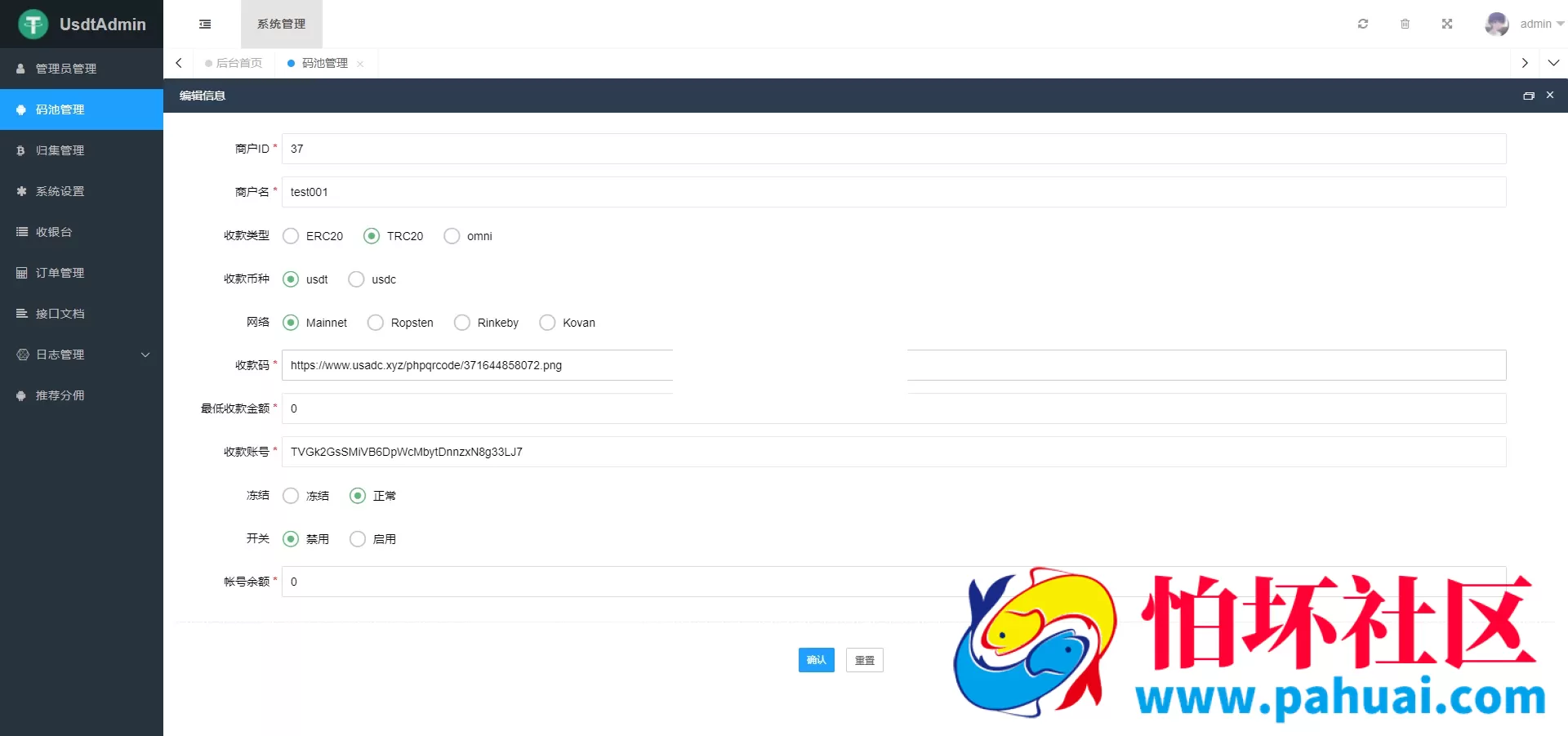1568x736 pixels.
Task: Click the sidebar collapse menu icon
Action: pyautogui.click(x=205, y=25)
